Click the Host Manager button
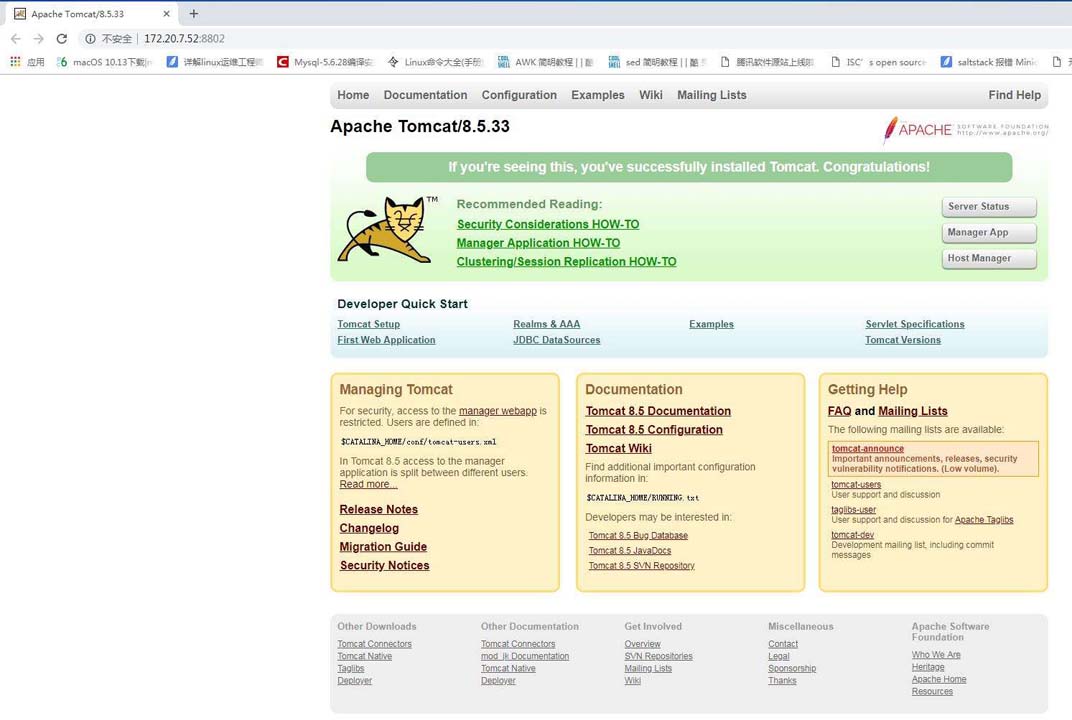The height and width of the screenshot is (720, 1072). click(989, 258)
